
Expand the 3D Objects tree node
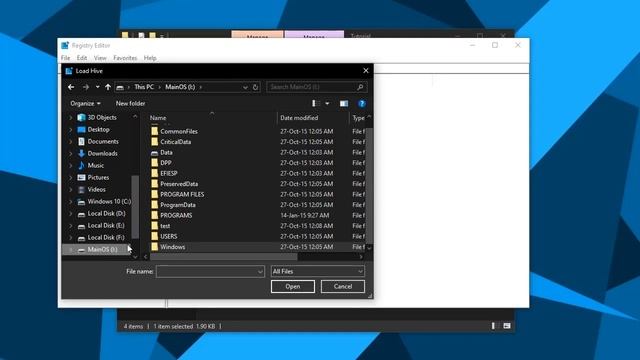tap(71, 118)
